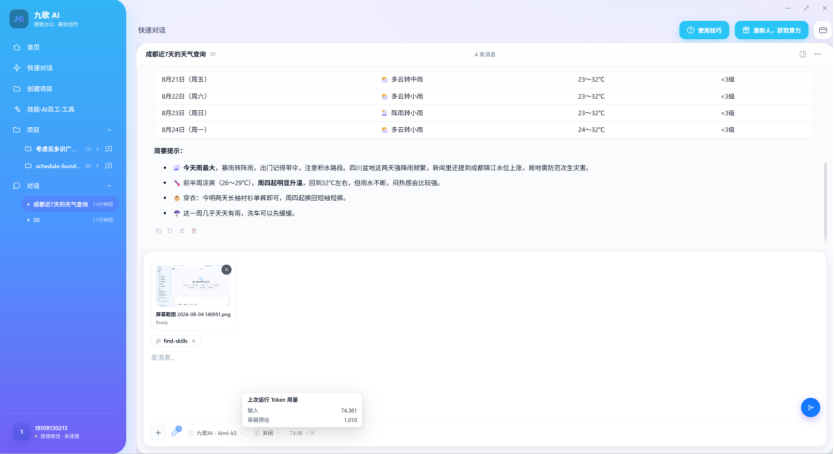Edit title icon next to 成都近7天的天气查询

(x=213, y=54)
